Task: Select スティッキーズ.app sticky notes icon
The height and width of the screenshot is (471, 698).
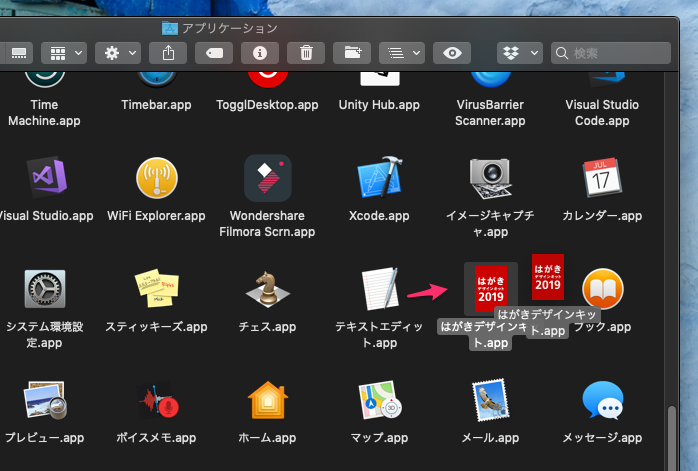Action: 157,288
